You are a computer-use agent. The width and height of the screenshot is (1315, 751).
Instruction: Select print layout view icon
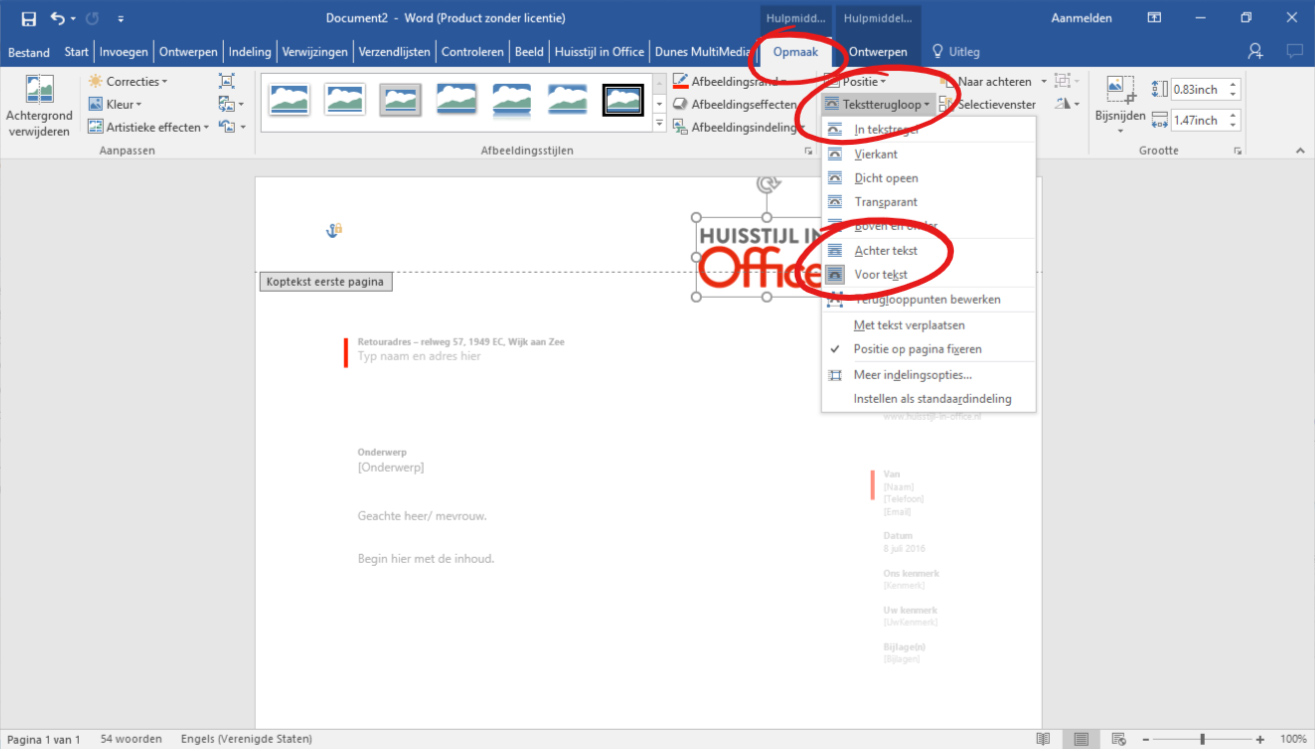click(1081, 739)
